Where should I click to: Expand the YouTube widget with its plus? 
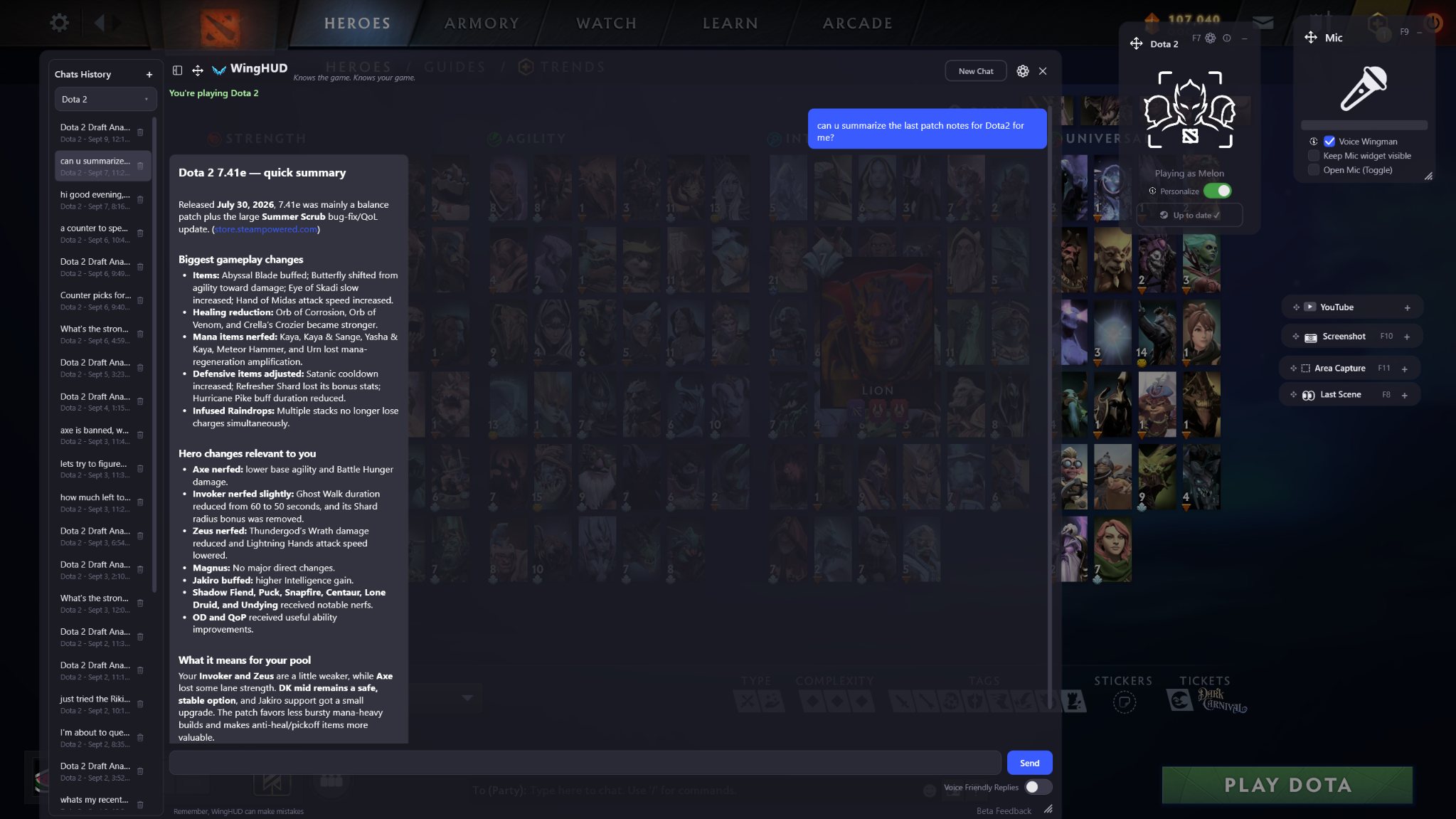(1407, 307)
